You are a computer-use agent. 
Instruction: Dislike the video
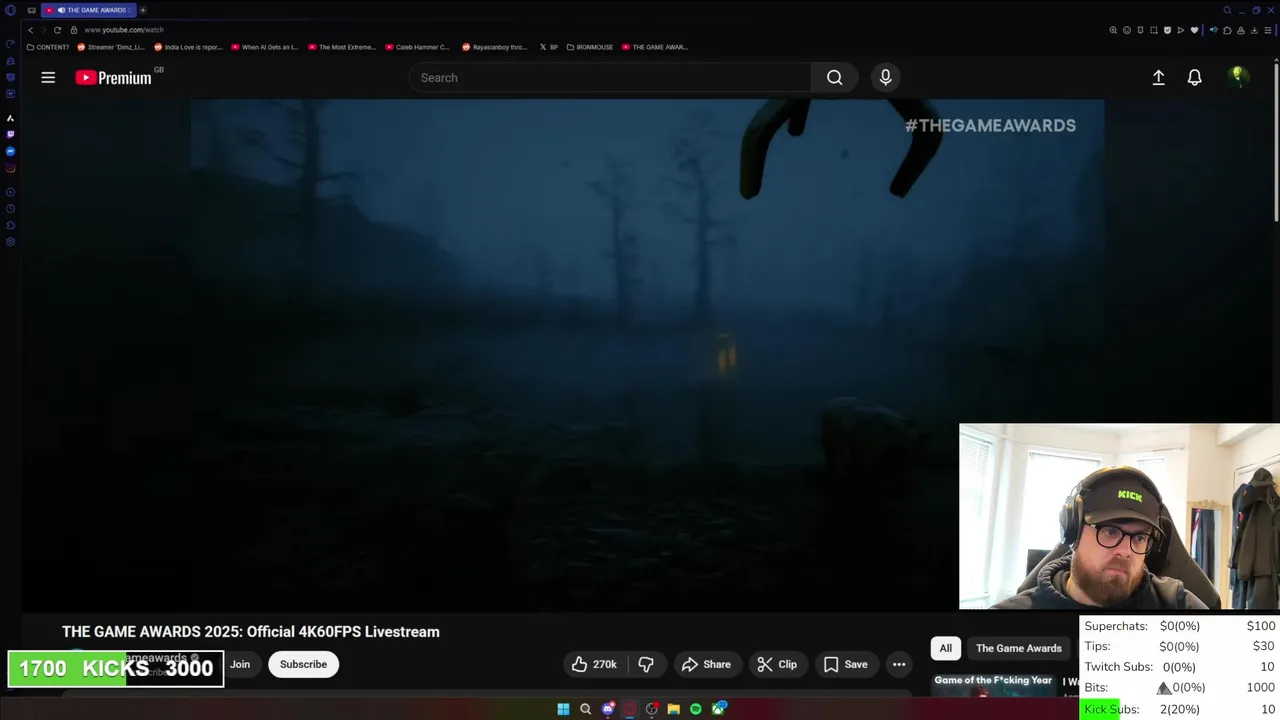646,664
